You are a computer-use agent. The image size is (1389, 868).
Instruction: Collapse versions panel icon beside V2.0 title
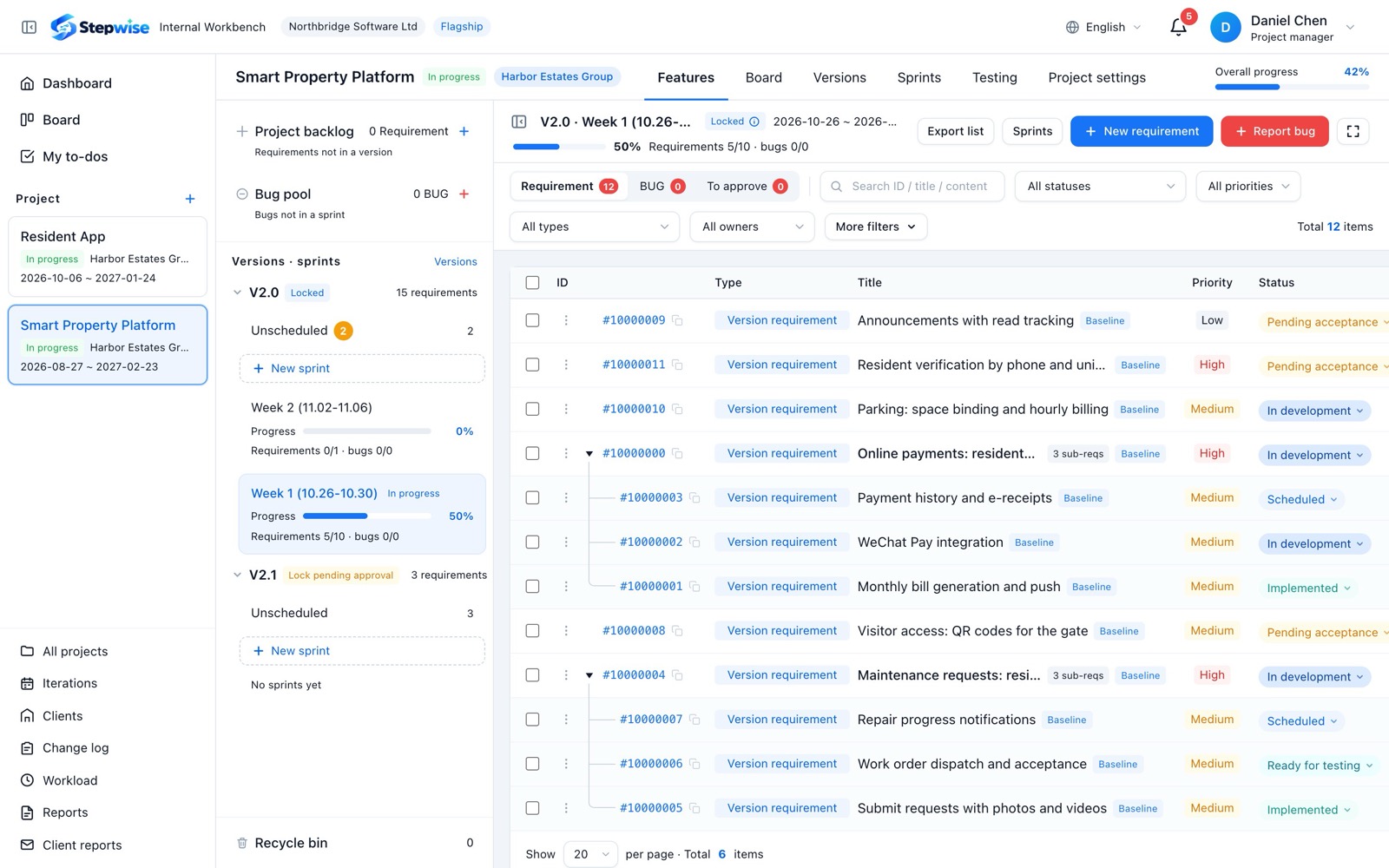pos(519,122)
